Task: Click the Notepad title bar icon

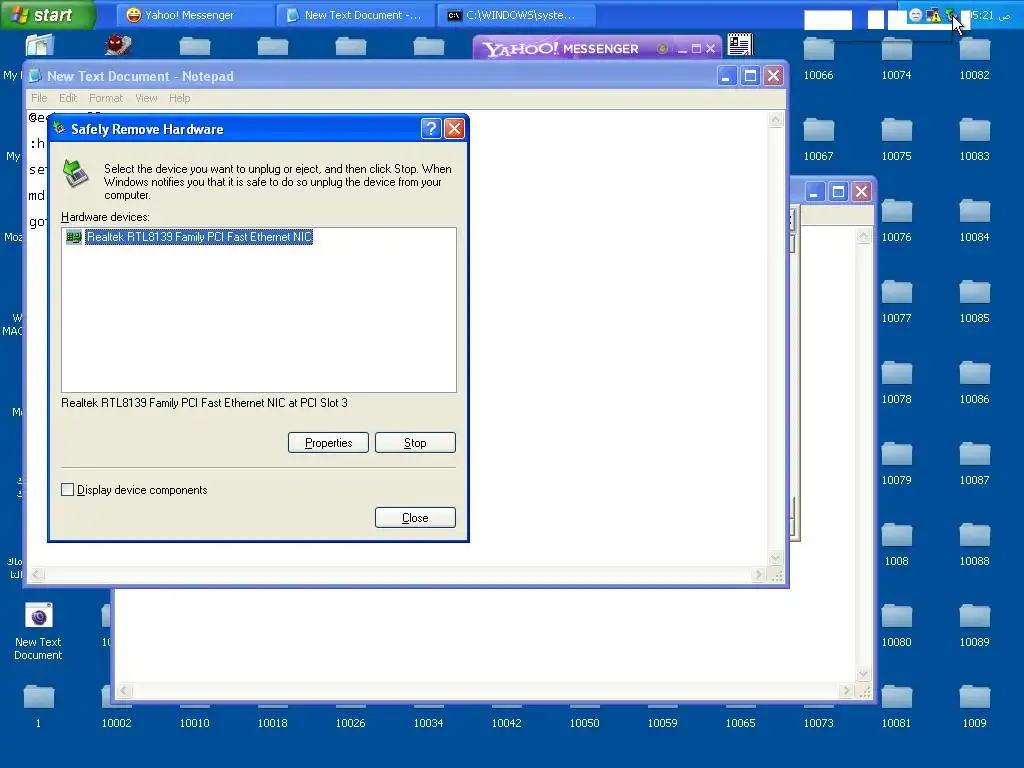Action: (36, 76)
